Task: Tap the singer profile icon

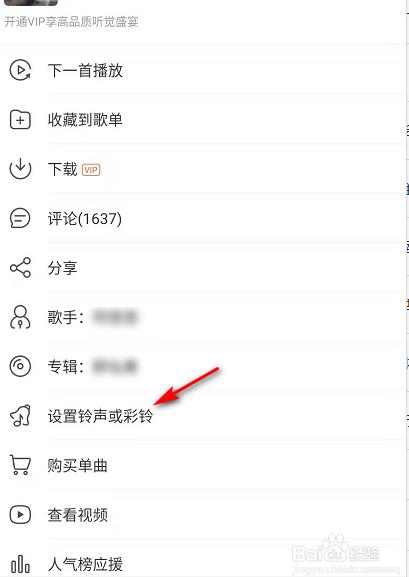Action: 20,317
